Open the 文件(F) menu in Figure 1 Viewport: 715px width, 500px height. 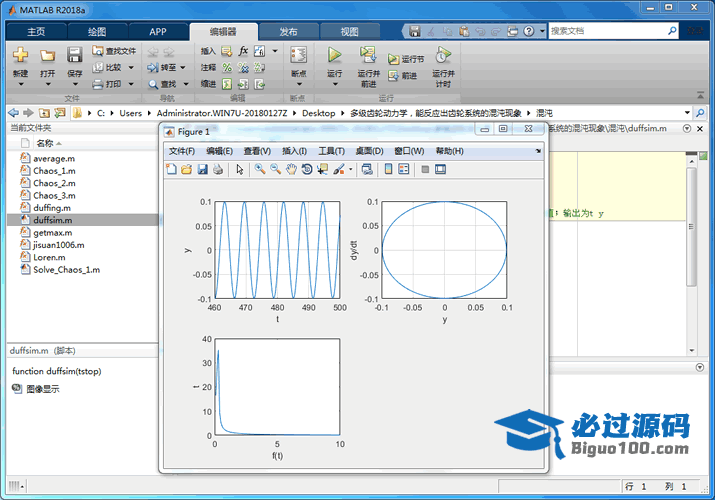pyautogui.click(x=181, y=151)
